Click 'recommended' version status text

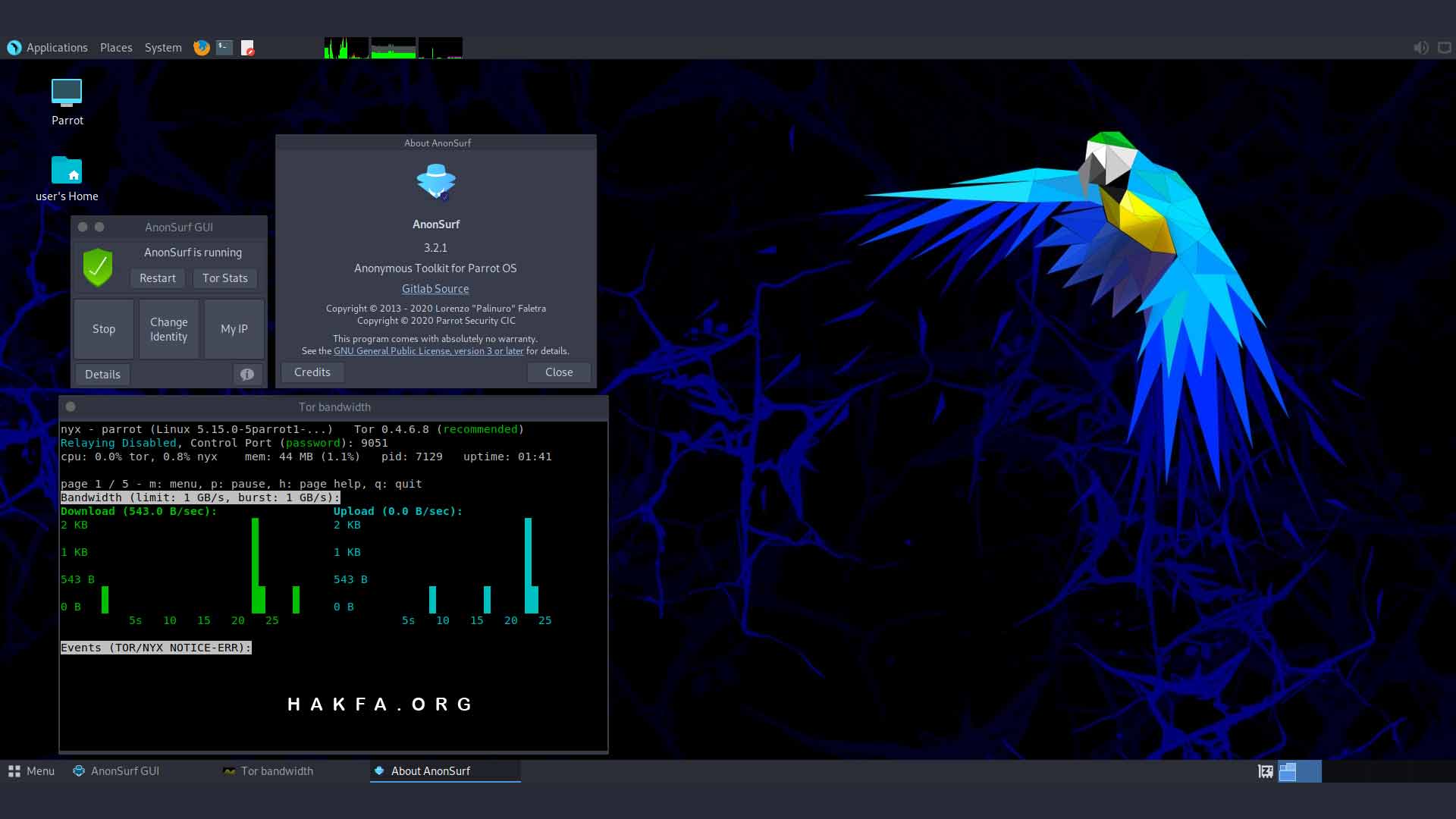tap(480, 429)
